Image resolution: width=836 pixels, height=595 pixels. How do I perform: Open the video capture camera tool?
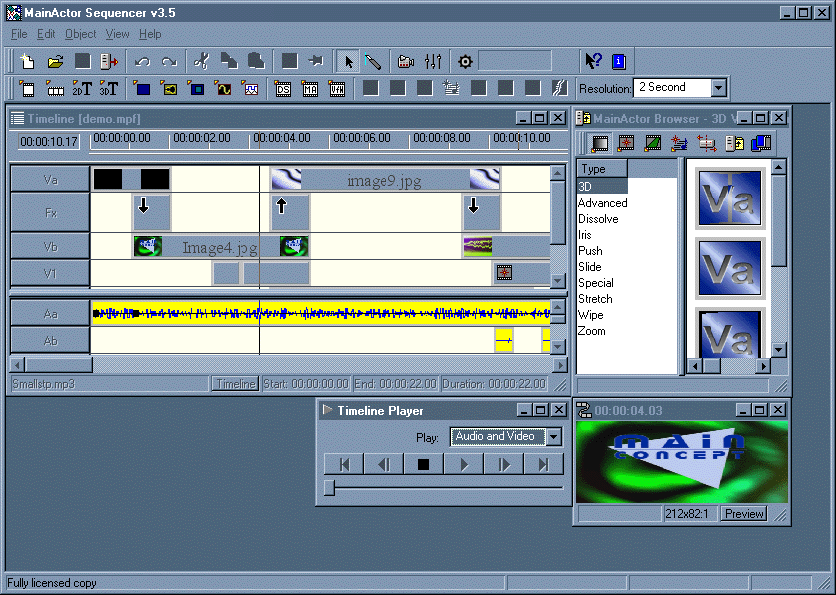click(406, 61)
